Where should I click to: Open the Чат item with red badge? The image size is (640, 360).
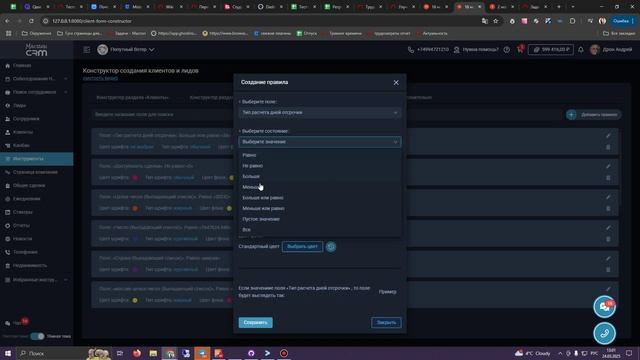click(16, 322)
